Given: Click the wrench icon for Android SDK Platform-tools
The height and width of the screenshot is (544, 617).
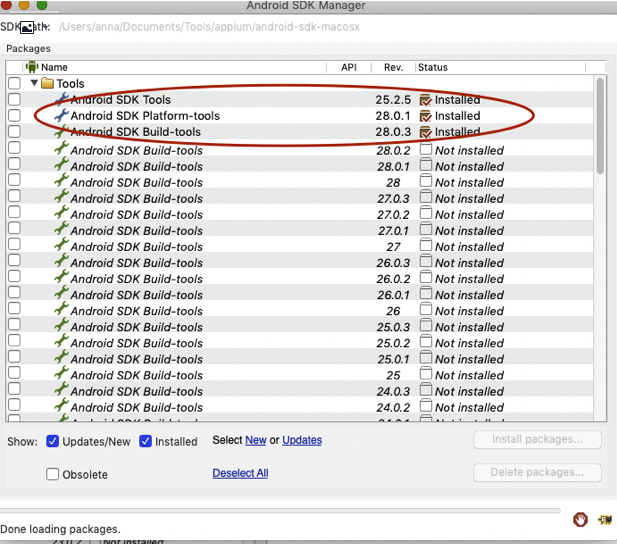Looking at the screenshot, I should [61, 115].
